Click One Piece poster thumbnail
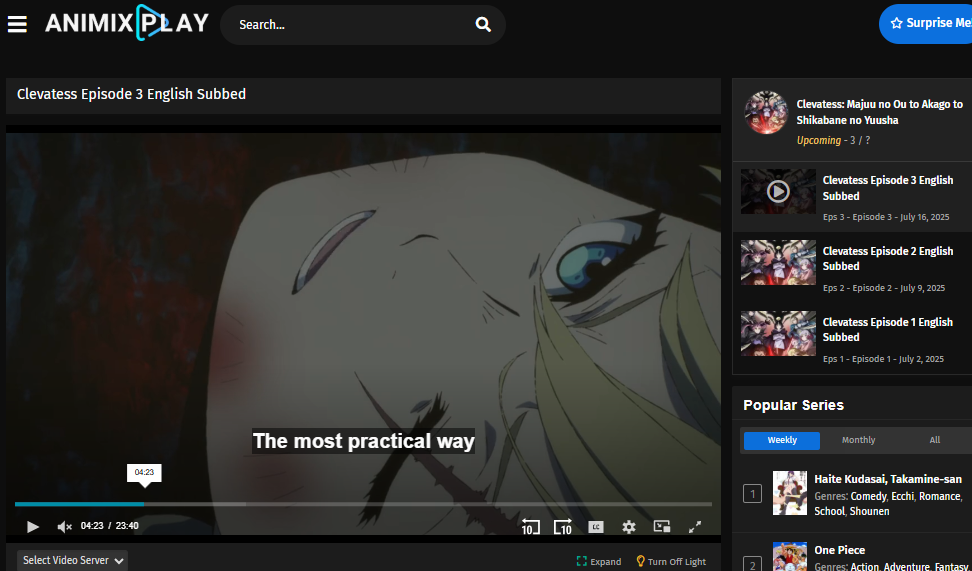This screenshot has height=571, width=972. (790, 556)
